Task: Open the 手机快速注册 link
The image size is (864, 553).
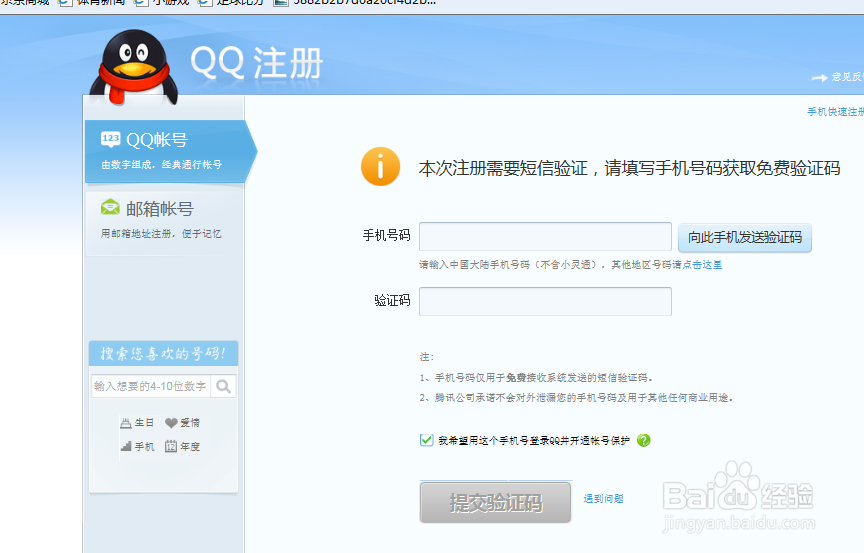Action: point(835,112)
